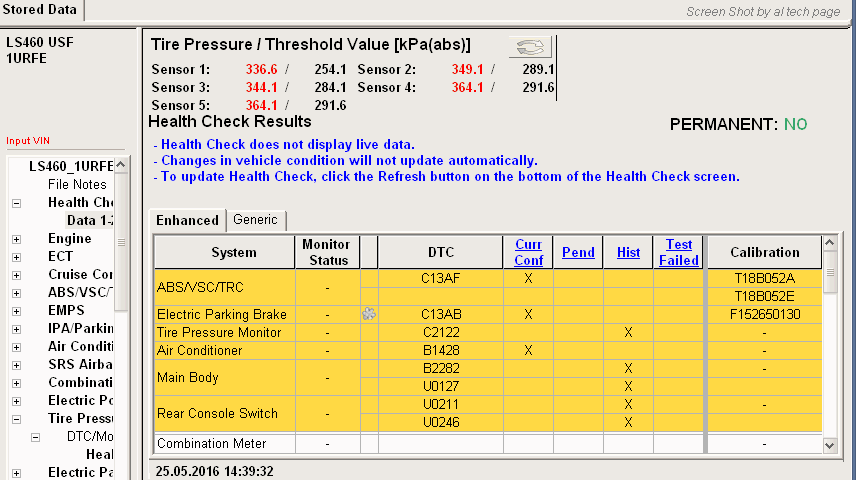Screen dimensions: 856x480
Task: Expand the EMPS tree node
Action: (16, 311)
